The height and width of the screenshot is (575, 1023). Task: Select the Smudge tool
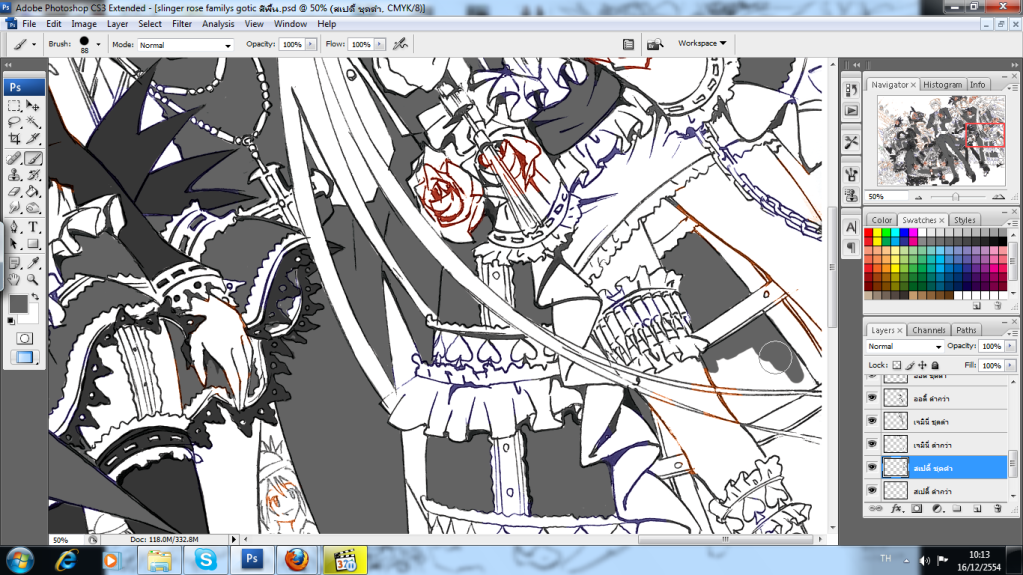tap(14, 208)
